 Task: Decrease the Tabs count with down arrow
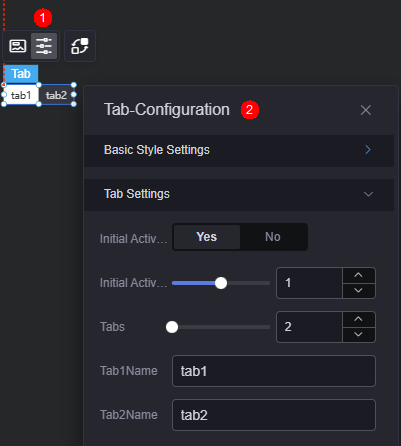click(359, 334)
